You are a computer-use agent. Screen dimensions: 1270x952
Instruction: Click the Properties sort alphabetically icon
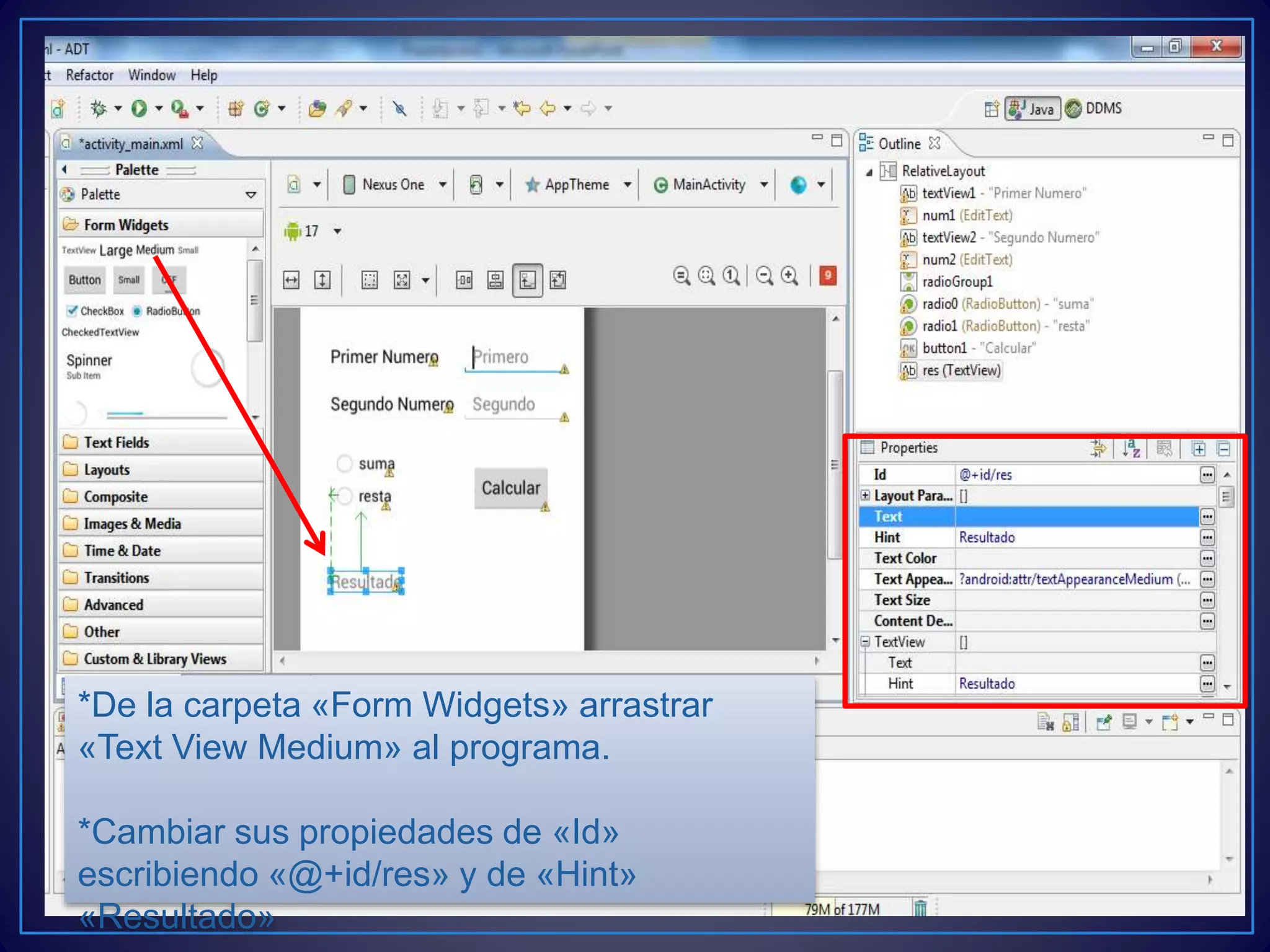(1132, 447)
